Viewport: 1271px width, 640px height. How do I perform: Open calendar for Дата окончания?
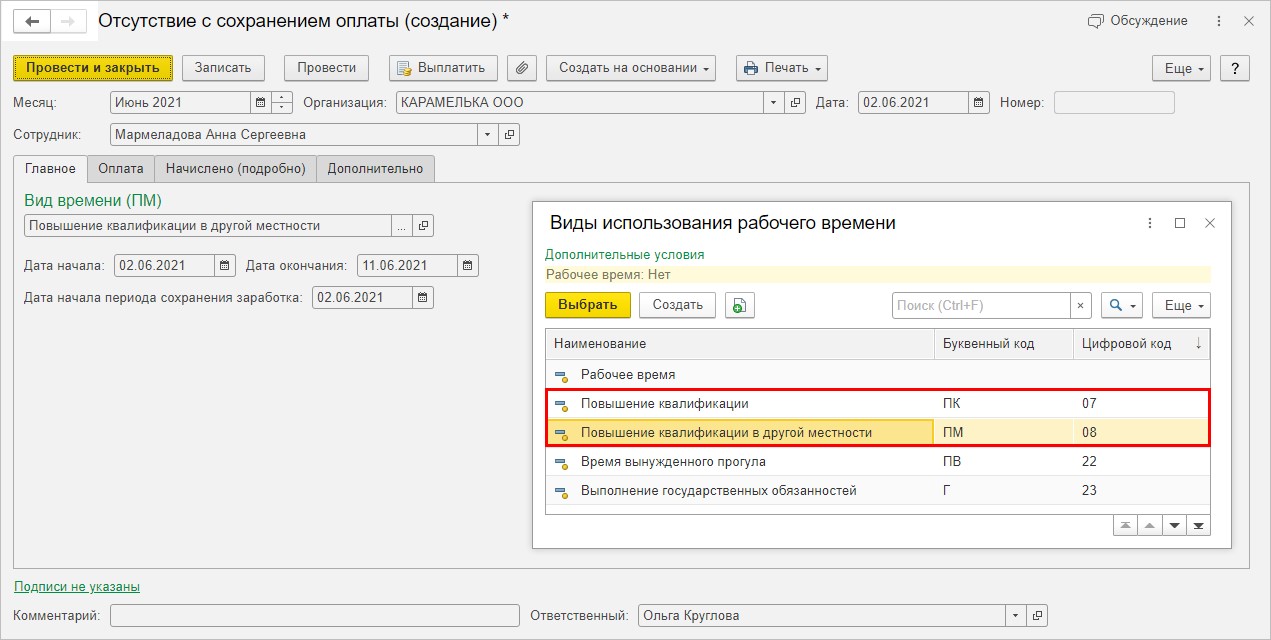coord(467,266)
